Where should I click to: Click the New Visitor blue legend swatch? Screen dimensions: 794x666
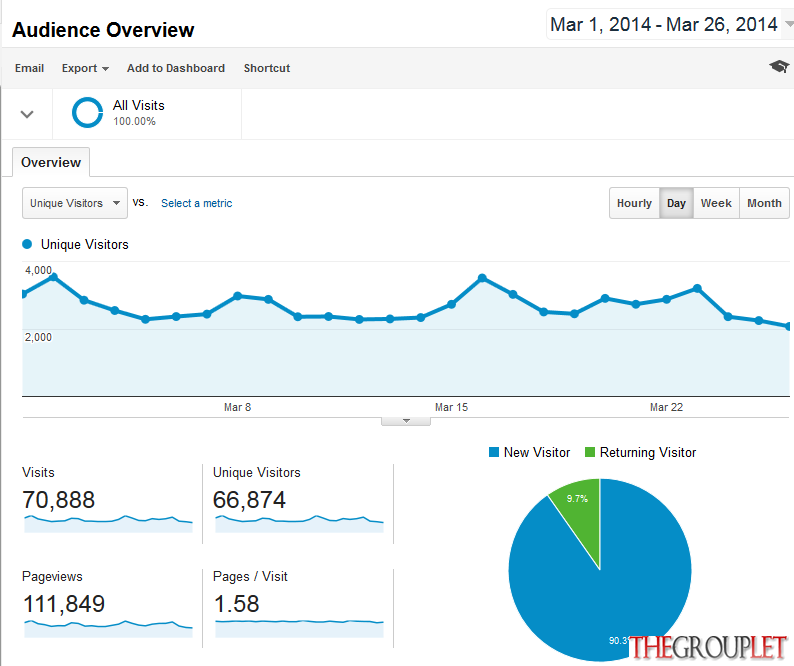(494, 452)
